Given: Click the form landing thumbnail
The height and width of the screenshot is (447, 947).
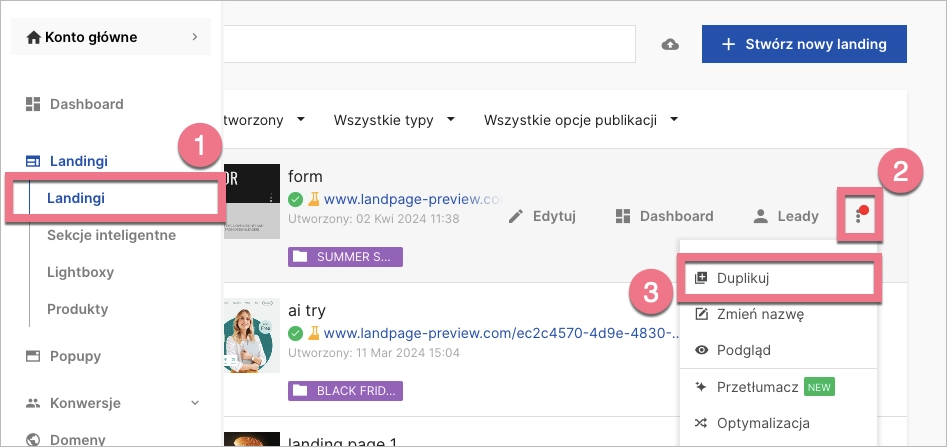Looking at the screenshot, I should click(x=252, y=201).
